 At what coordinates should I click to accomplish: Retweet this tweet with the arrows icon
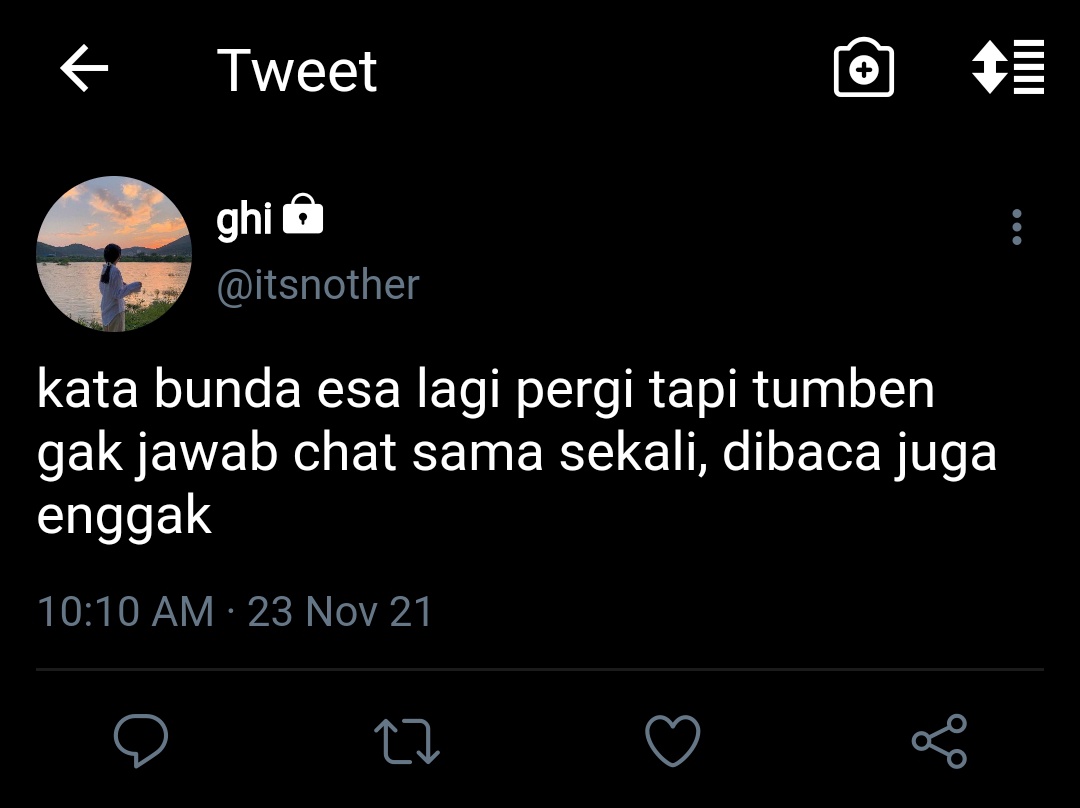pos(407,742)
